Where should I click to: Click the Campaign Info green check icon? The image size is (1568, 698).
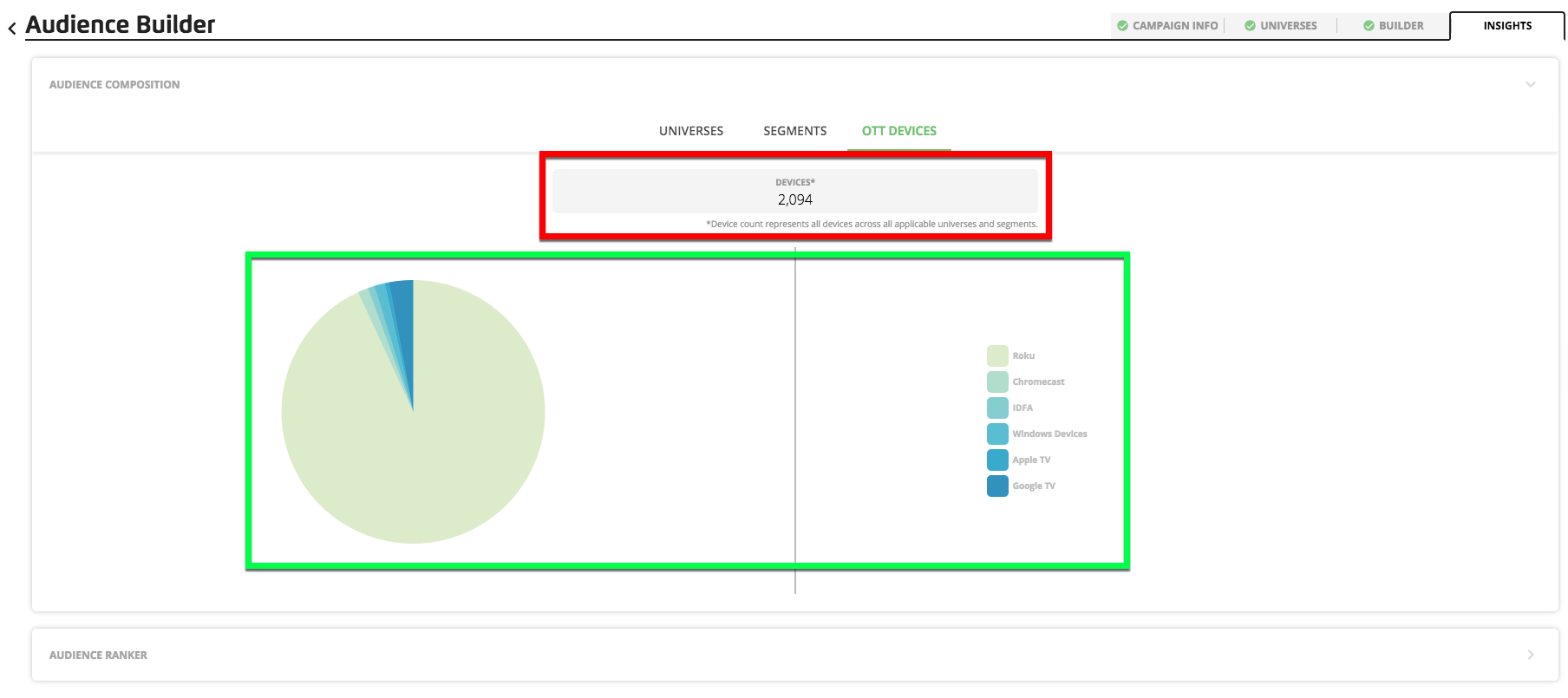1123,26
